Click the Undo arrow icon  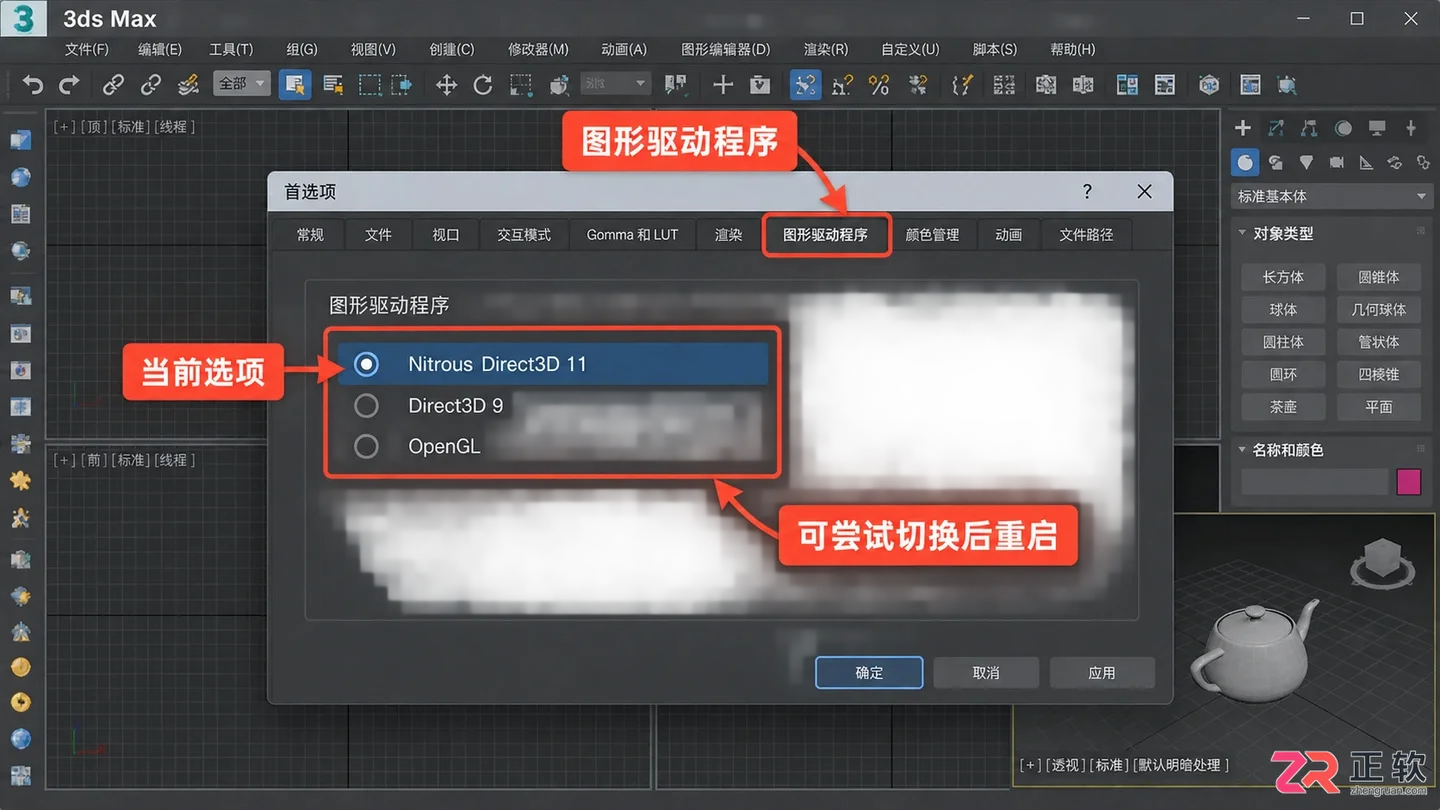(33, 85)
